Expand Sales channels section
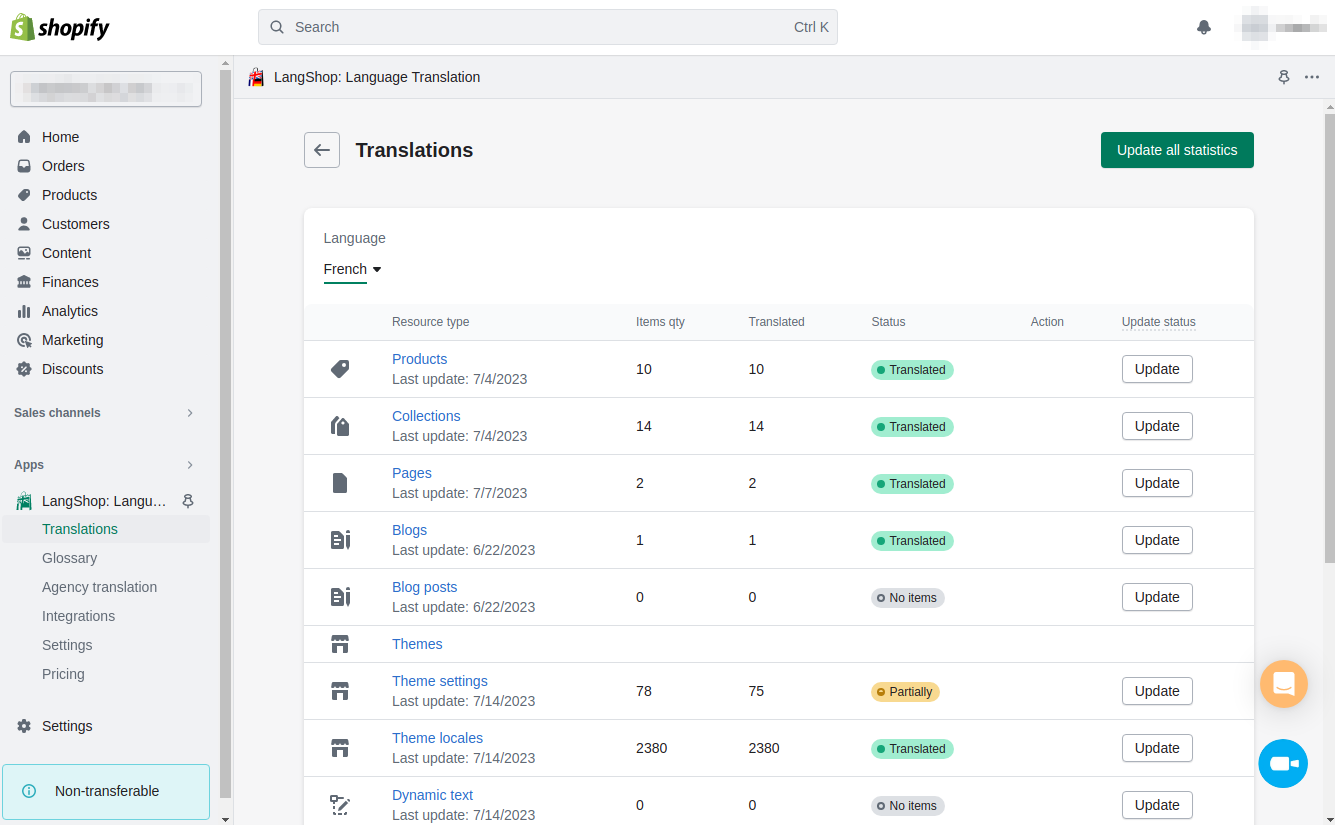The height and width of the screenshot is (825, 1335). click(x=190, y=413)
